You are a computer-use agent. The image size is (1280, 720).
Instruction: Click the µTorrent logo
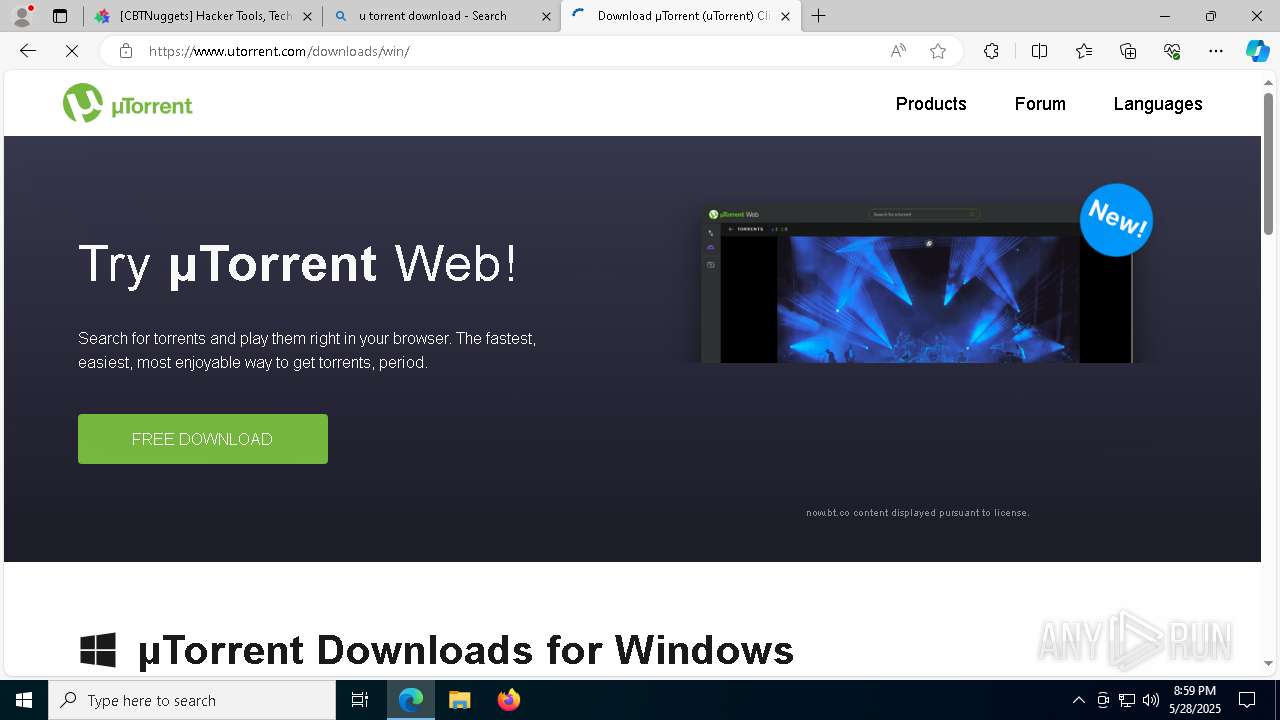pyautogui.click(x=127, y=103)
